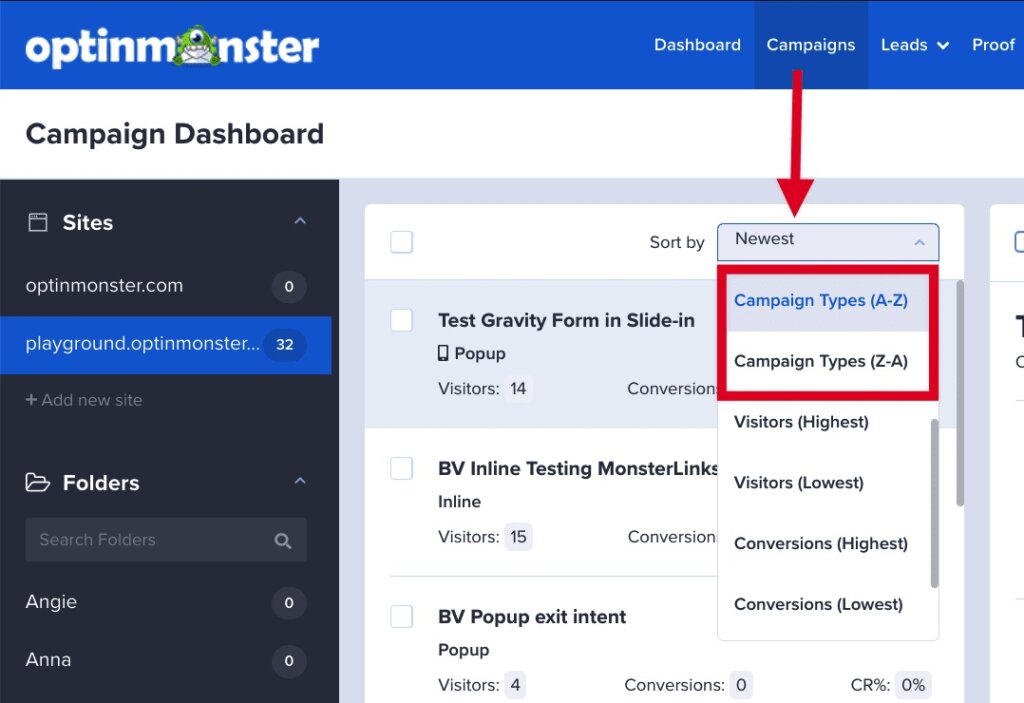Viewport: 1024px width, 703px height.
Task: Click the OptinMonster logo
Action: coord(170,44)
